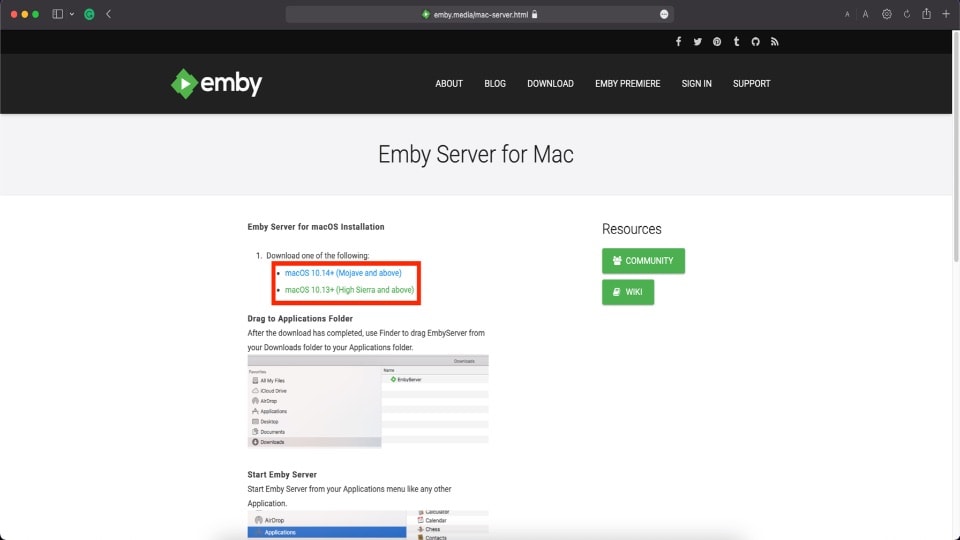
Task: Open Emby's Twitter icon link
Action: pyautogui.click(x=697, y=42)
